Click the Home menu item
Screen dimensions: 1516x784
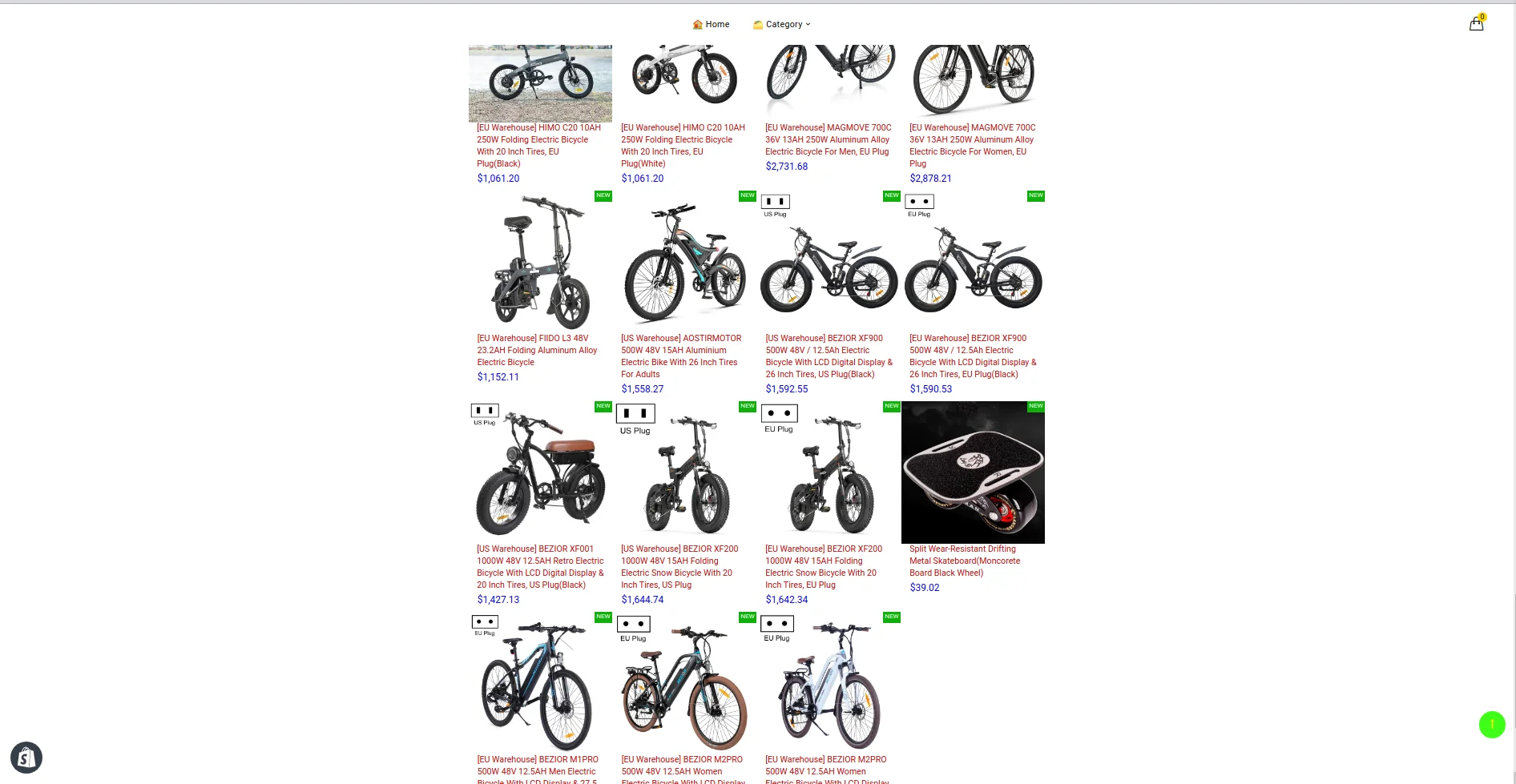tap(711, 24)
